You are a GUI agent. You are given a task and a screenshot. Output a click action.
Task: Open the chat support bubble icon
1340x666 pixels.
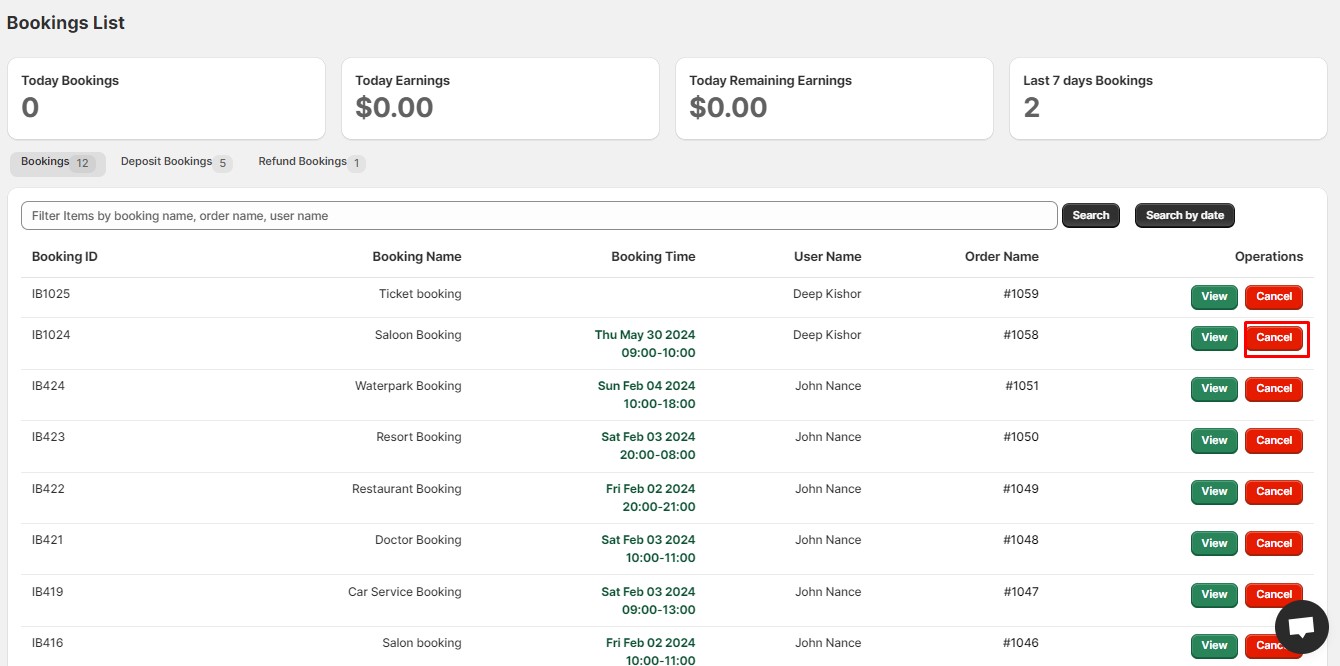(1301, 627)
